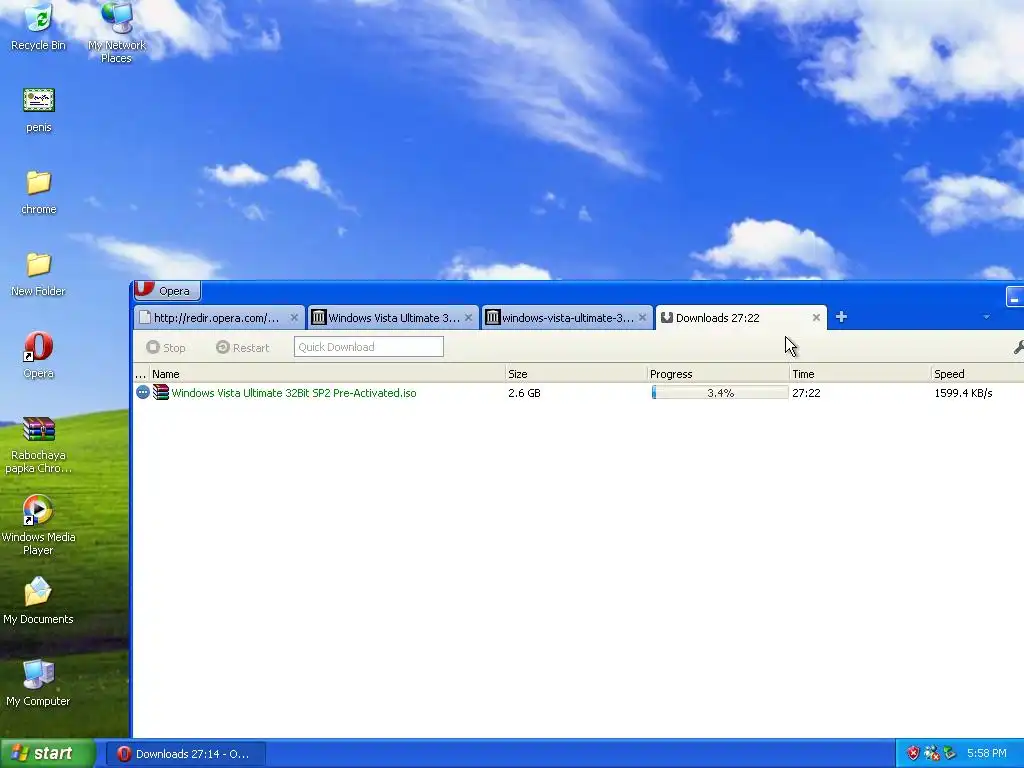Select the Rabochaya papka Chro... archive icon
Viewport: 1024px width, 768px height.
tap(39, 444)
